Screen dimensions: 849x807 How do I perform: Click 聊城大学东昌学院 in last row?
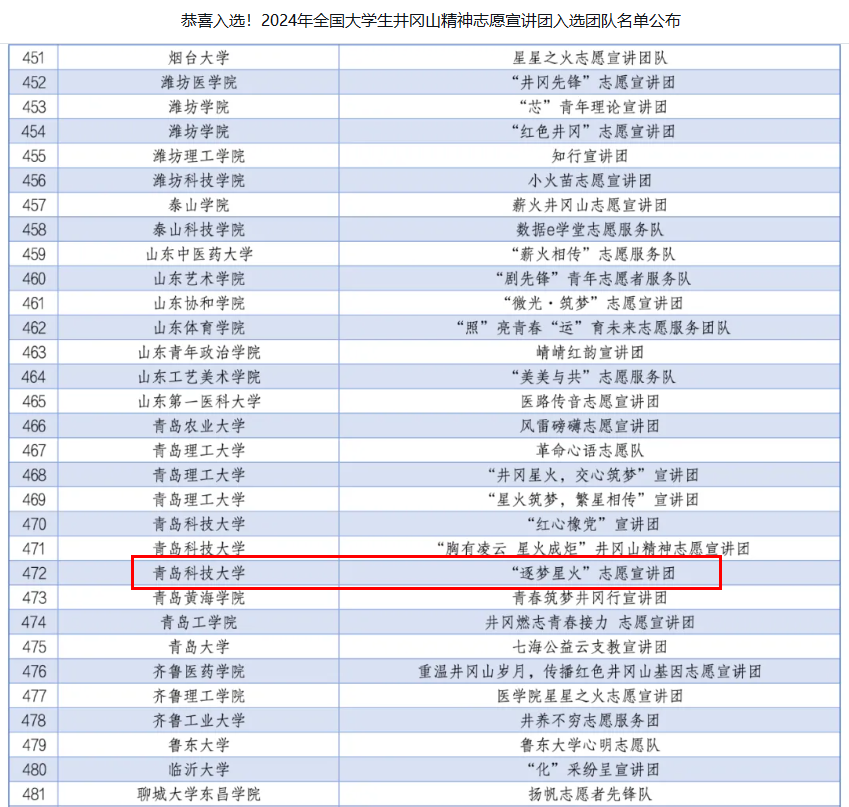click(199, 794)
